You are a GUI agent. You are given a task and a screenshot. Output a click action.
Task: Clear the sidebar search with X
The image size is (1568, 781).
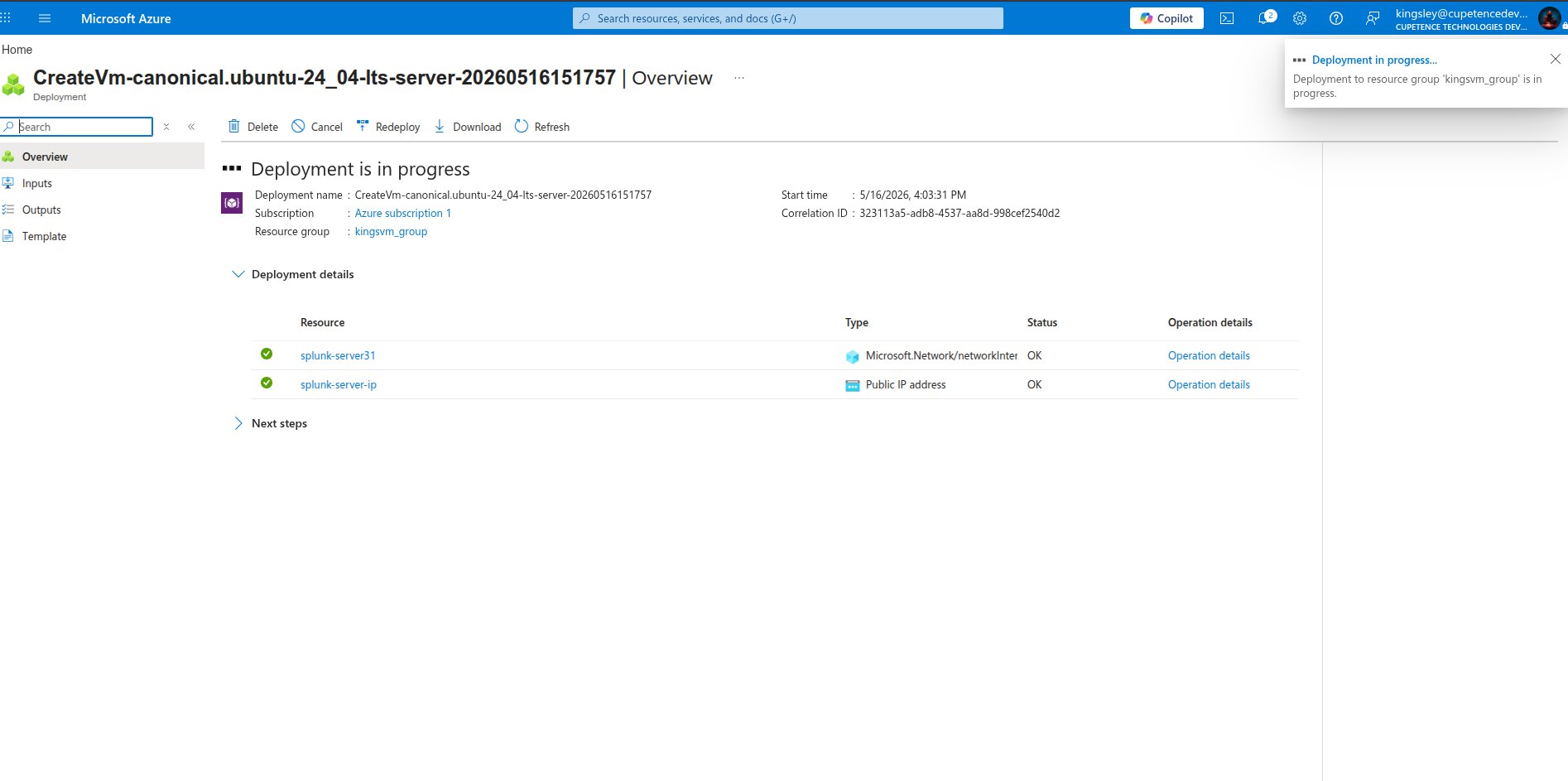pos(166,127)
